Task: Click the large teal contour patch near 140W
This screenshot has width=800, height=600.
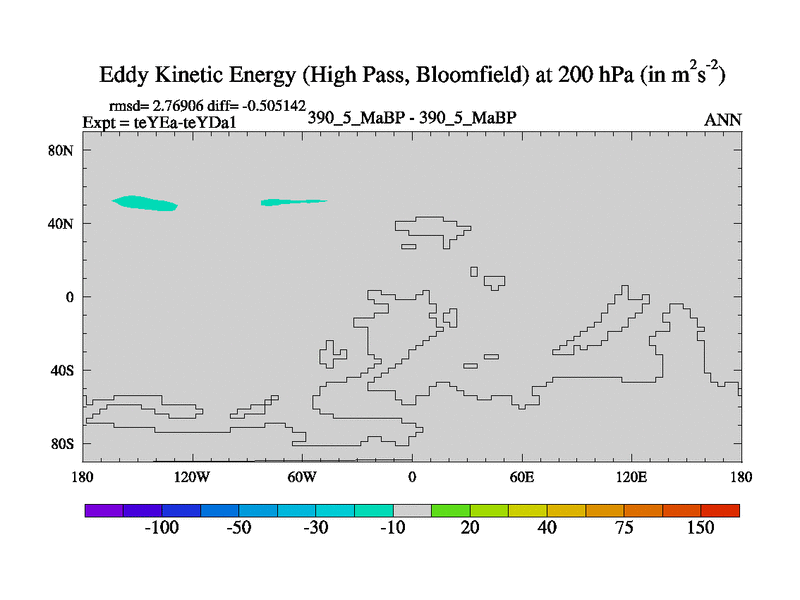Action: tap(146, 203)
